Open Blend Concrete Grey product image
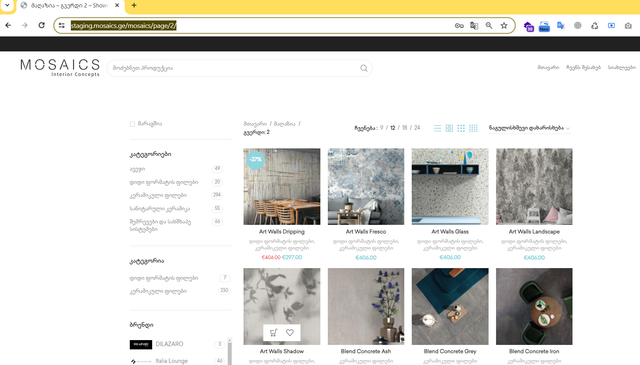Screen dimensions: 640x365 click(x=450, y=307)
